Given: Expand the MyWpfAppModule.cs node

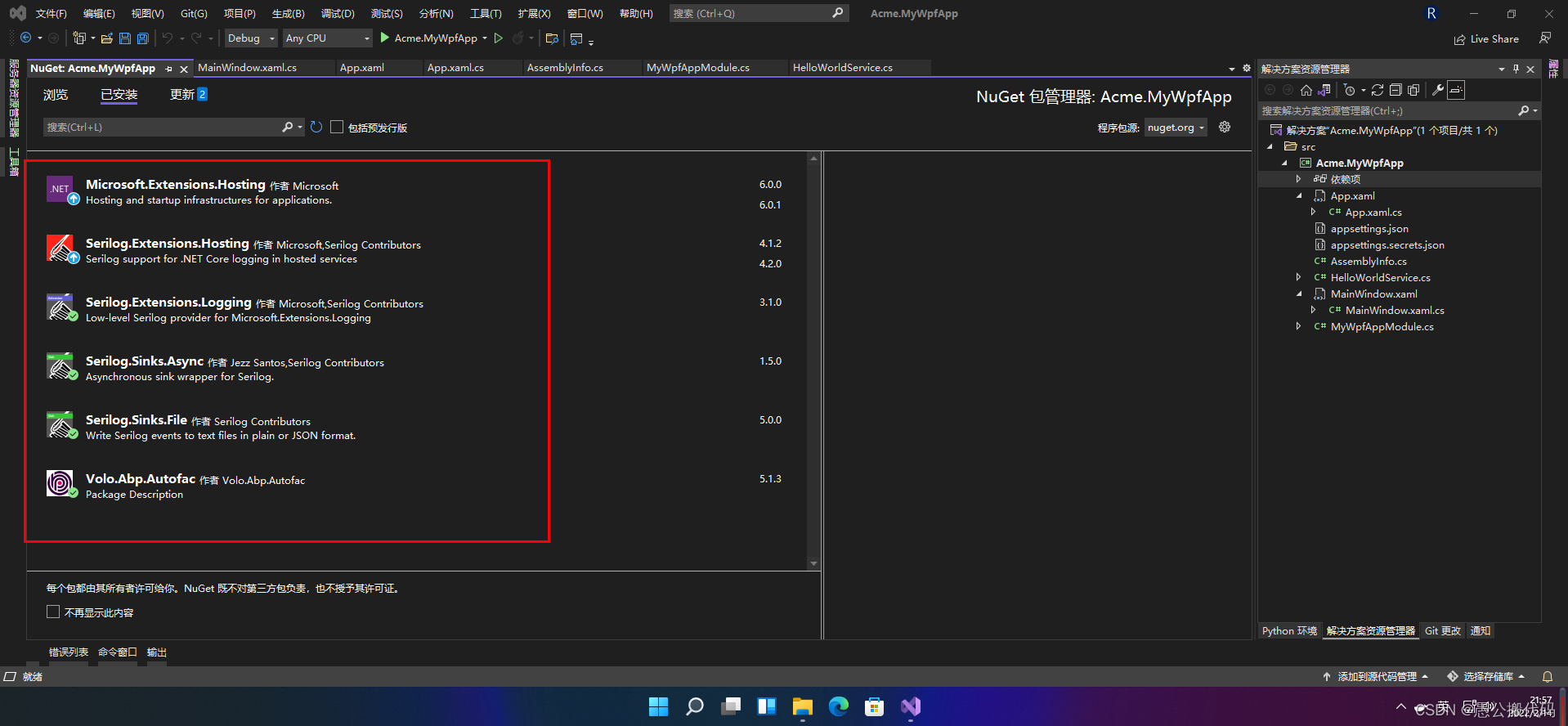Looking at the screenshot, I should click(x=1298, y=326).
